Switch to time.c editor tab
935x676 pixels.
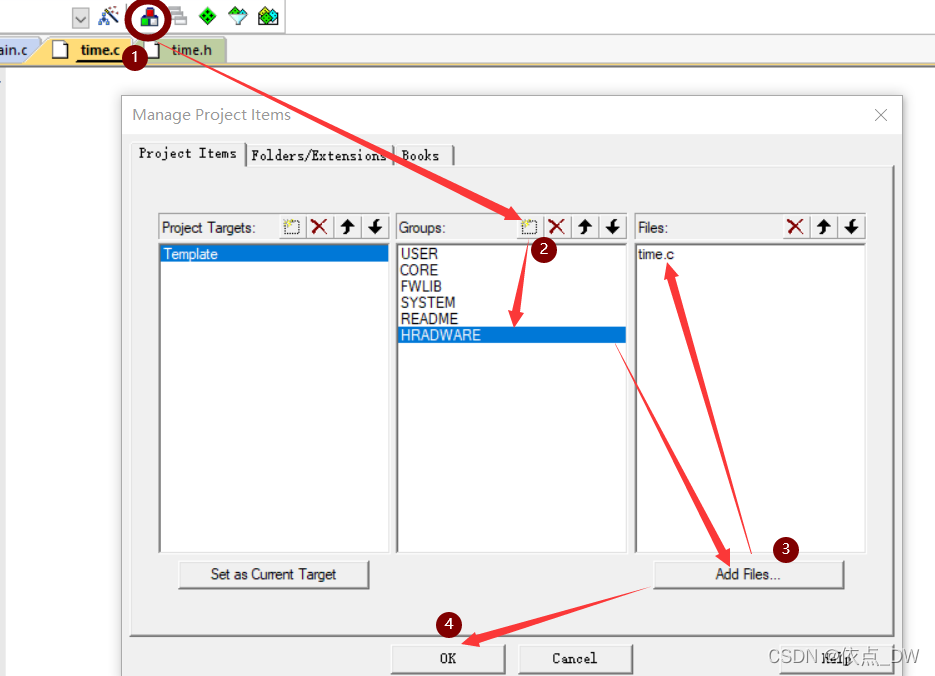point(100,50)
